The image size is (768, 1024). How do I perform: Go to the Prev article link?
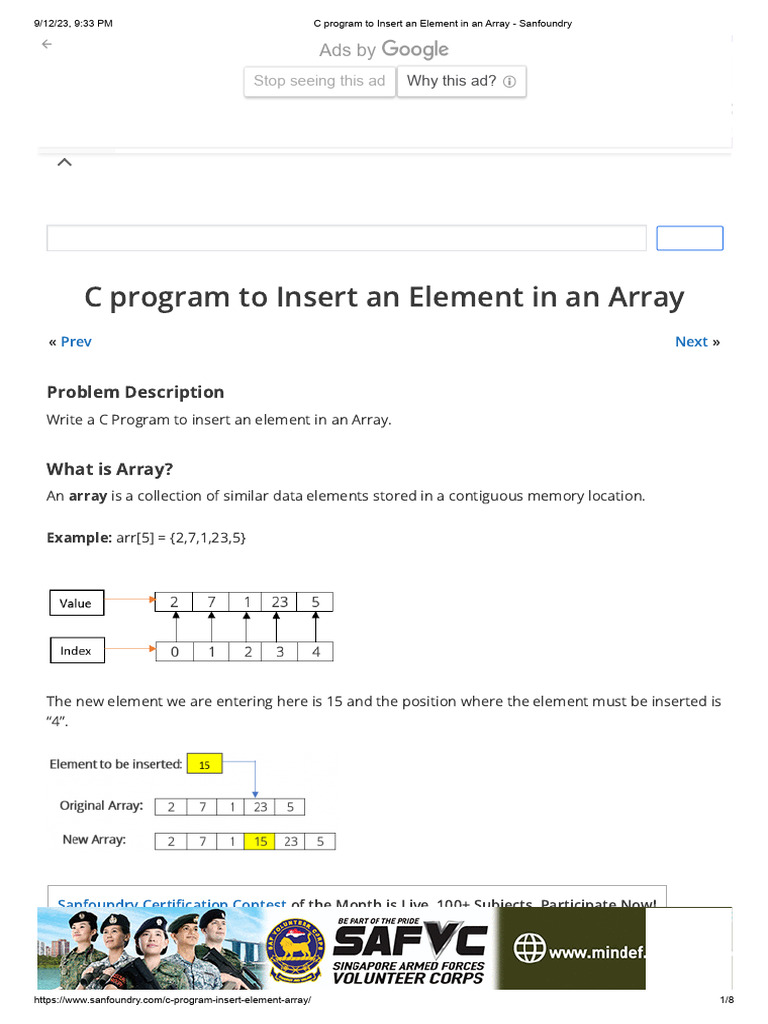(x=76, y=342)
